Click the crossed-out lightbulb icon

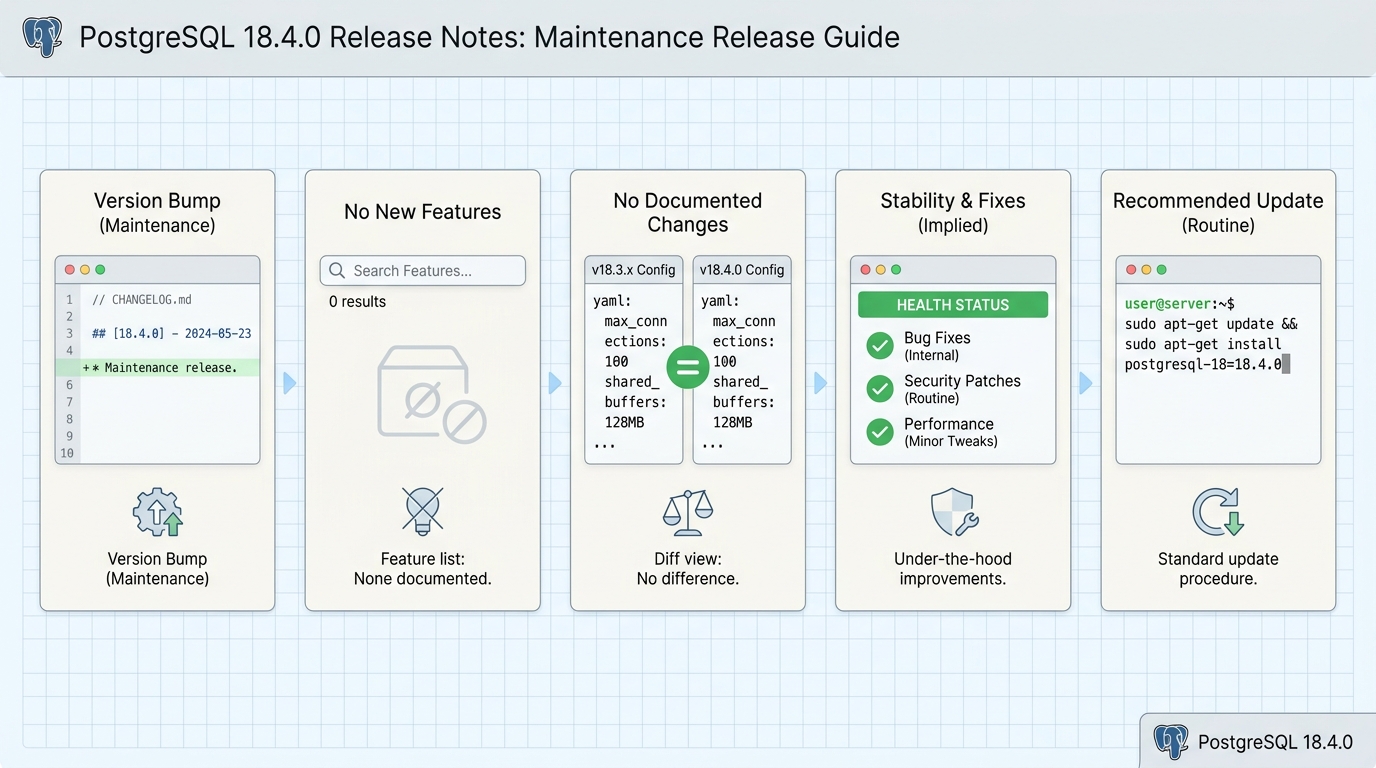(422, 511)
